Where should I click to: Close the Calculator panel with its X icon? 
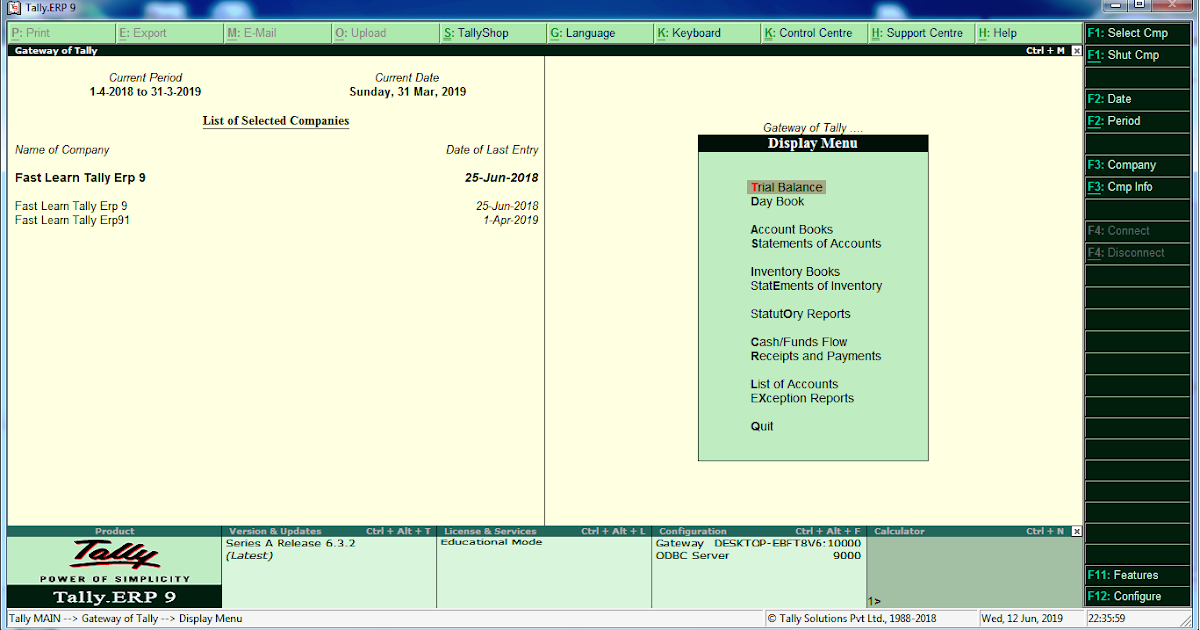pyautogui.click(x=1075, y=531)
